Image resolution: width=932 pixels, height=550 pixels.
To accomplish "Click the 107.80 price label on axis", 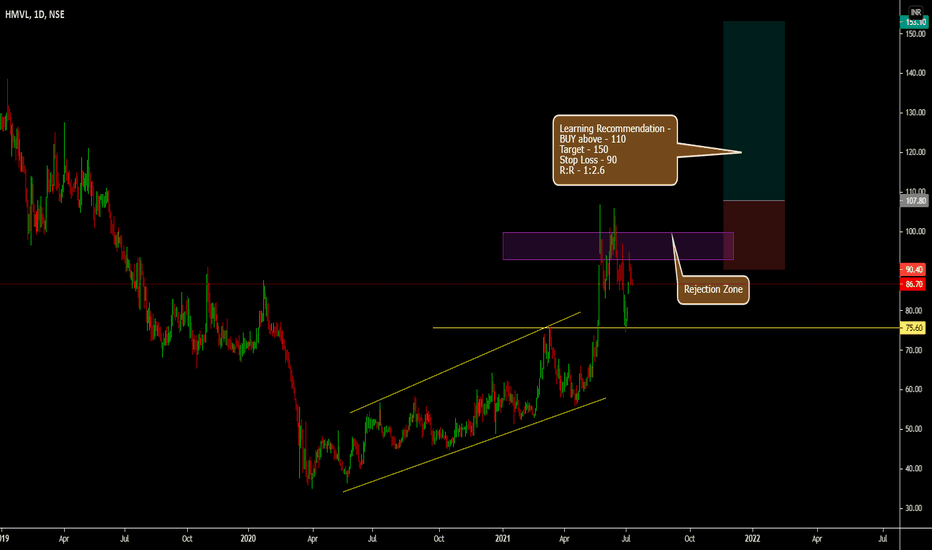I will tap(915, 201).
